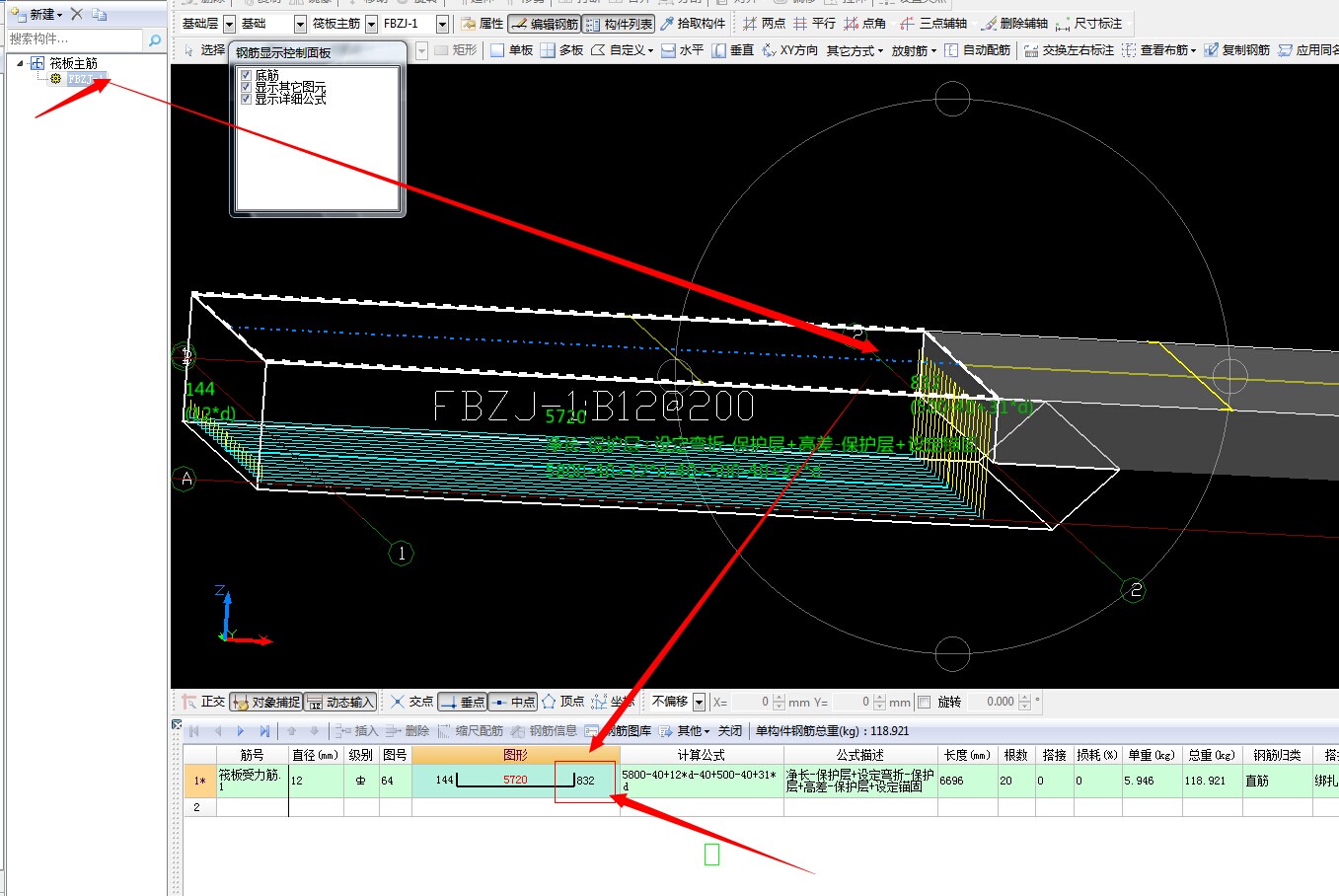Collapse the 筏板主筋 tree node

point(20,63)
